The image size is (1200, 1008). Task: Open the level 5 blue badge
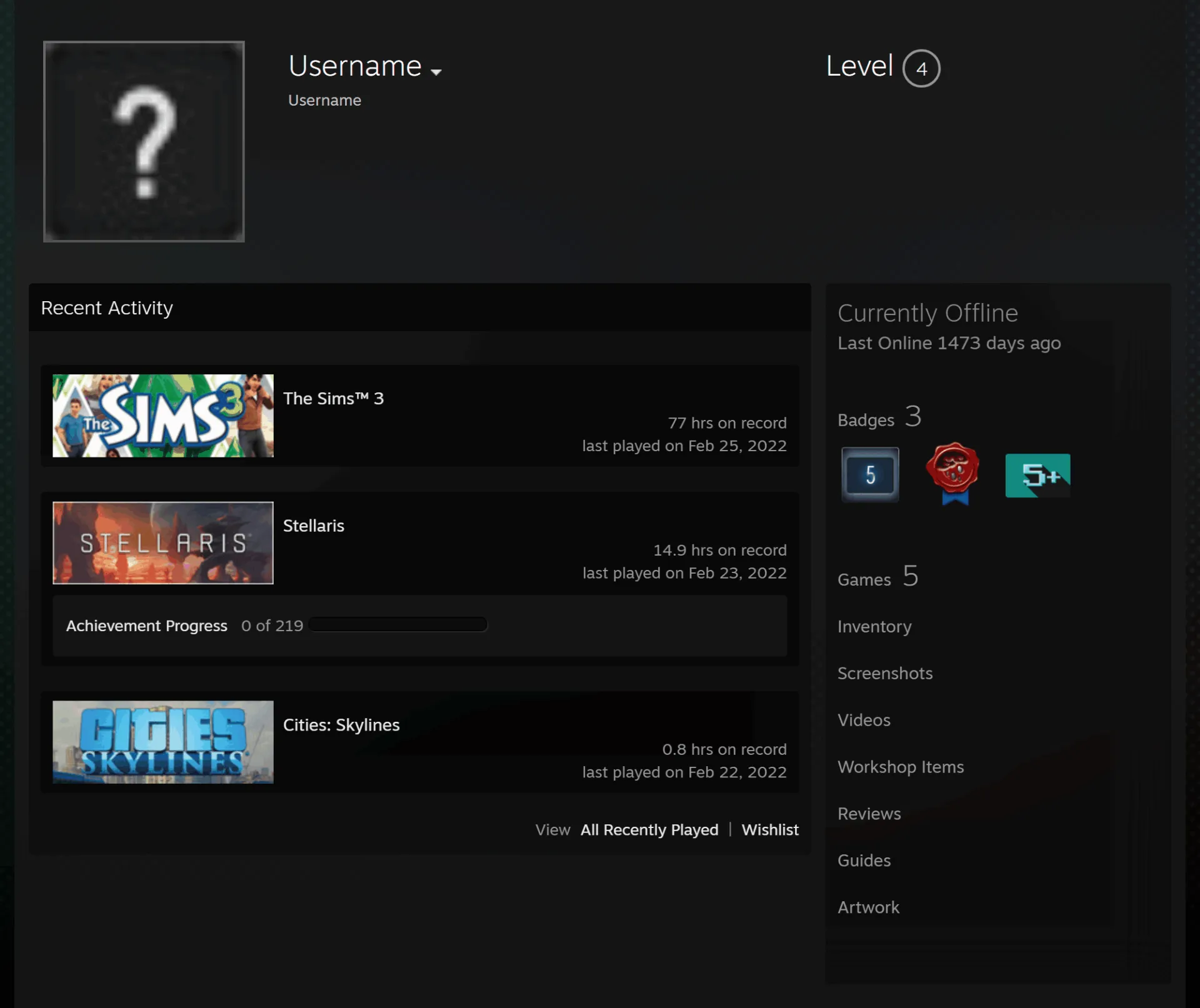click(870, 475)
